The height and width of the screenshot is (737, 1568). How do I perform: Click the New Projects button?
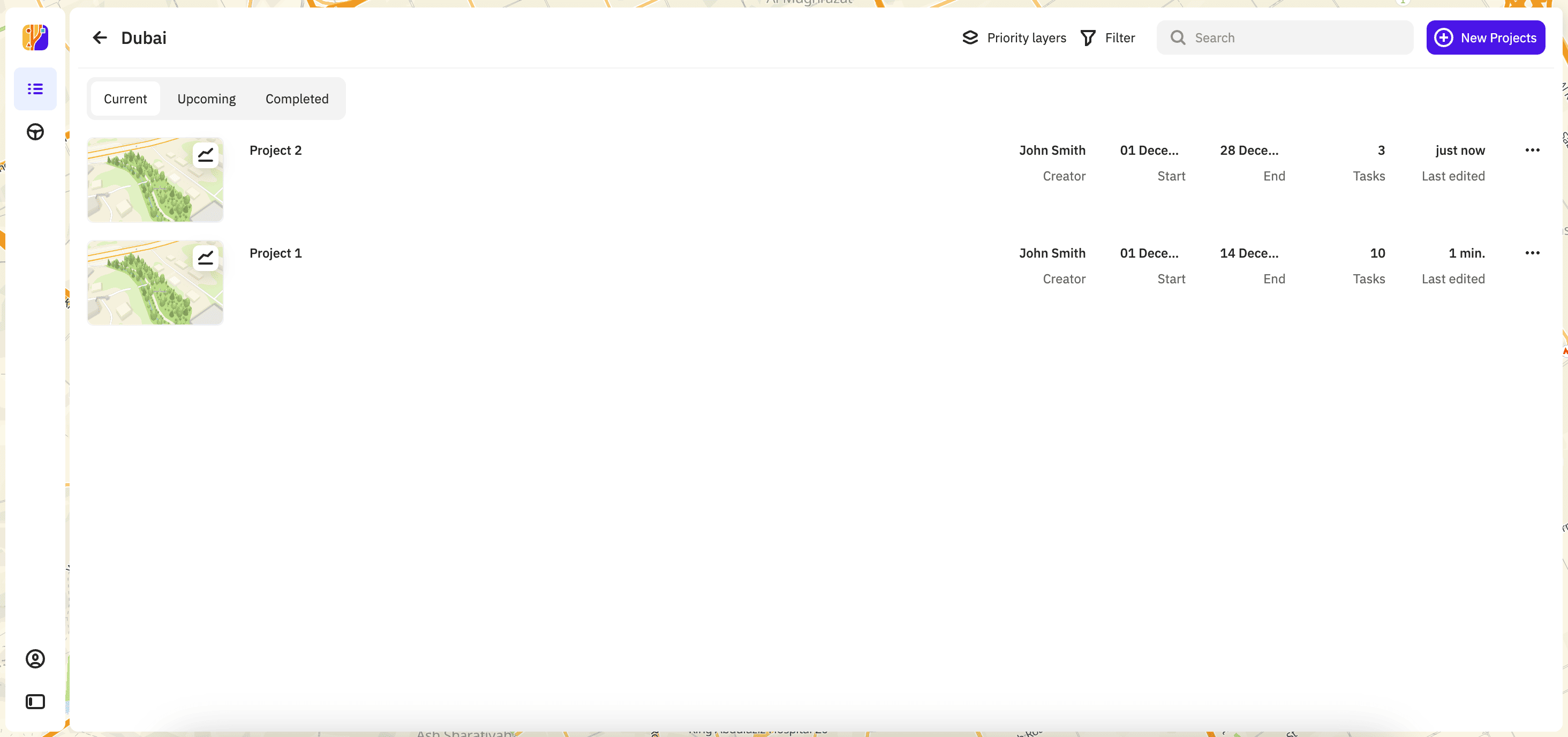pyautogui.click(x=1486, y=37)
